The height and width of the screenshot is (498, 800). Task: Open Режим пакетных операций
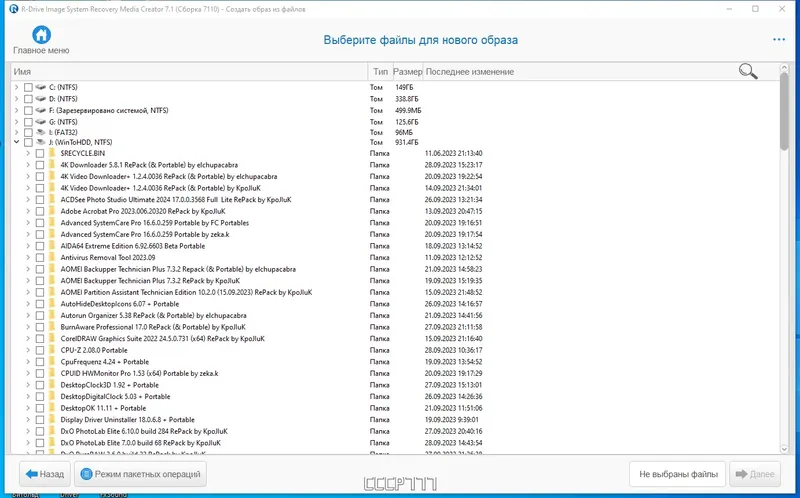coord(140,474)
